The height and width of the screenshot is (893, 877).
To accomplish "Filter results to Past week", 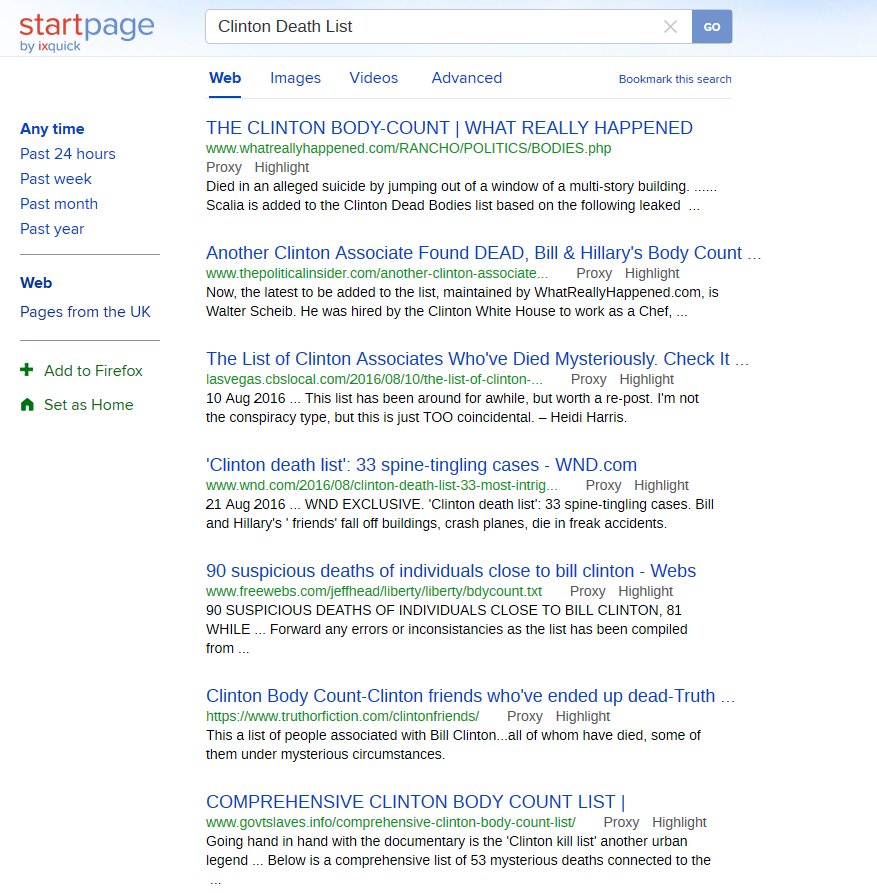I will (x=56, y=179).
